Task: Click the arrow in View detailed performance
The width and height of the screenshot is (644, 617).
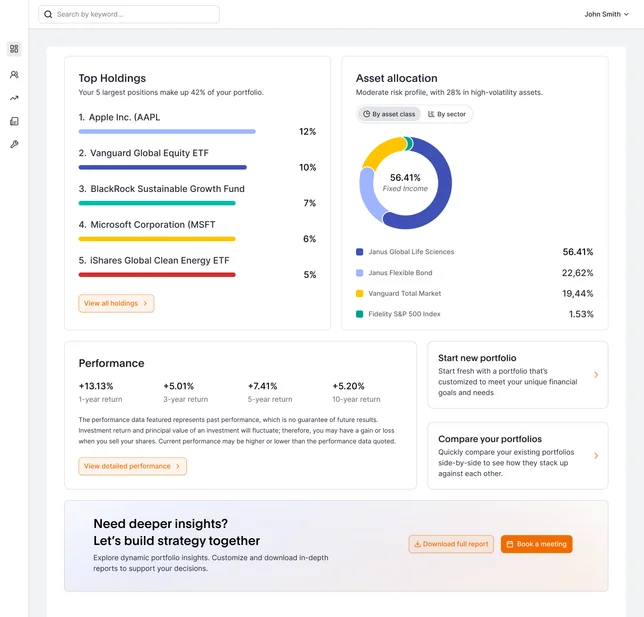Action: (178, 466)
